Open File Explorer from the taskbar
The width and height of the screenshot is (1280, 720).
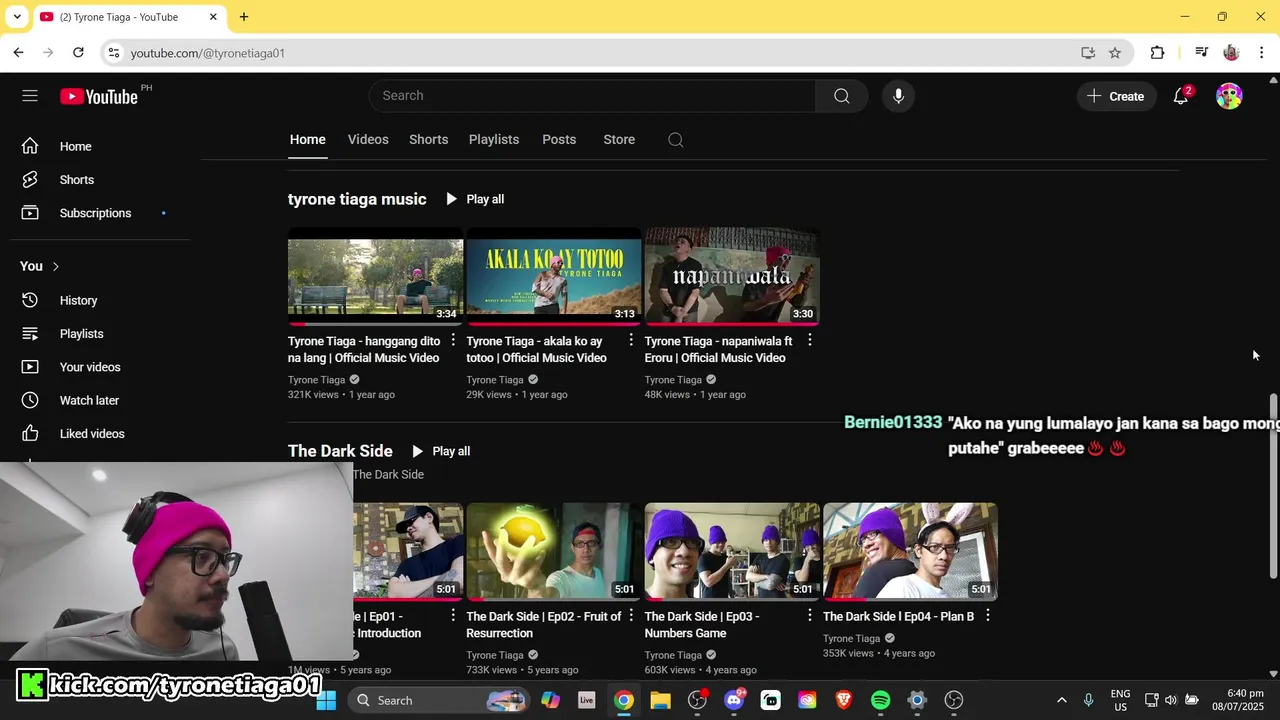(x=660, y=700)
